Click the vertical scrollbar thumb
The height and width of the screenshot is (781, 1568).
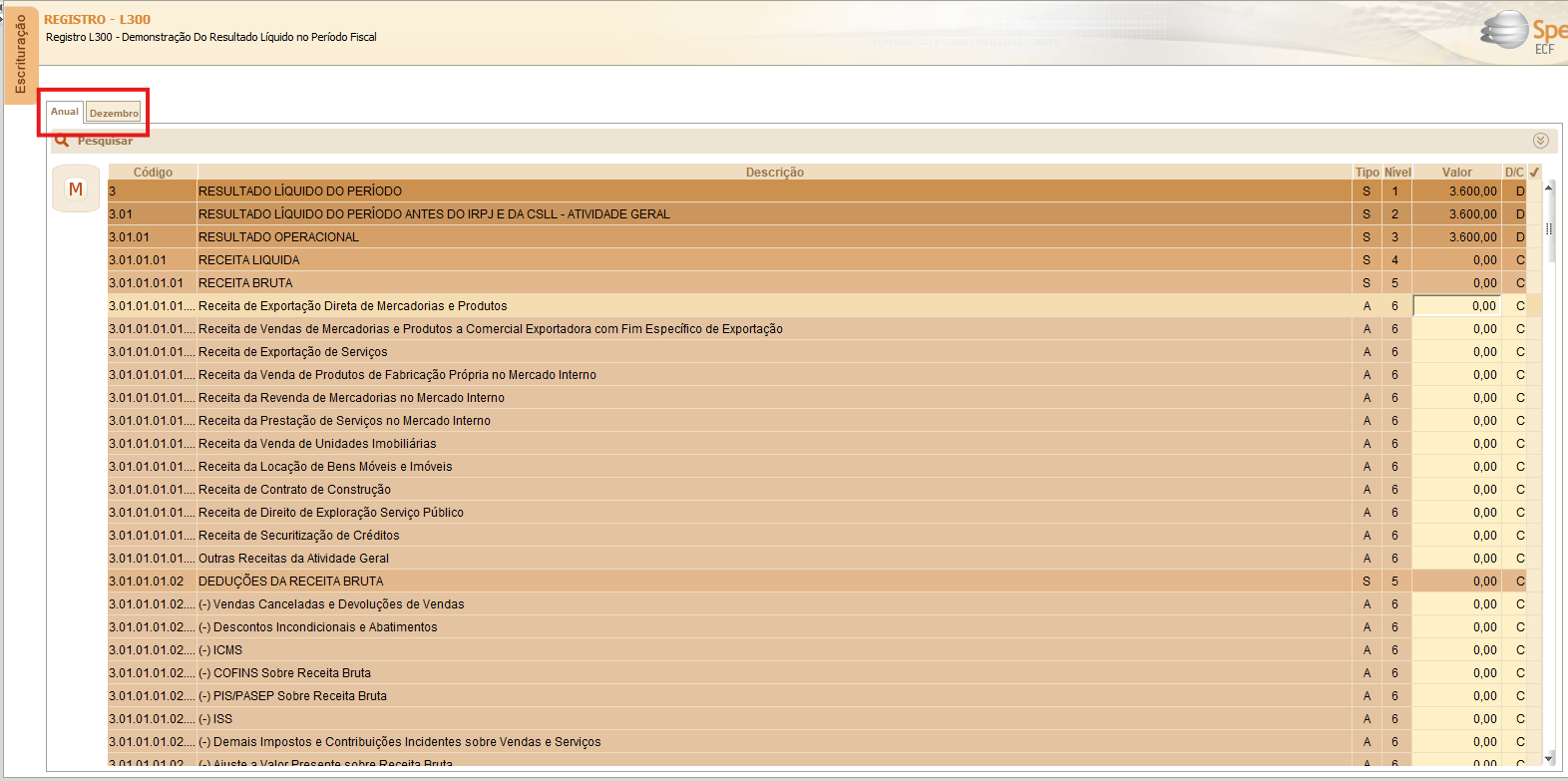[x=1549, y=228]
